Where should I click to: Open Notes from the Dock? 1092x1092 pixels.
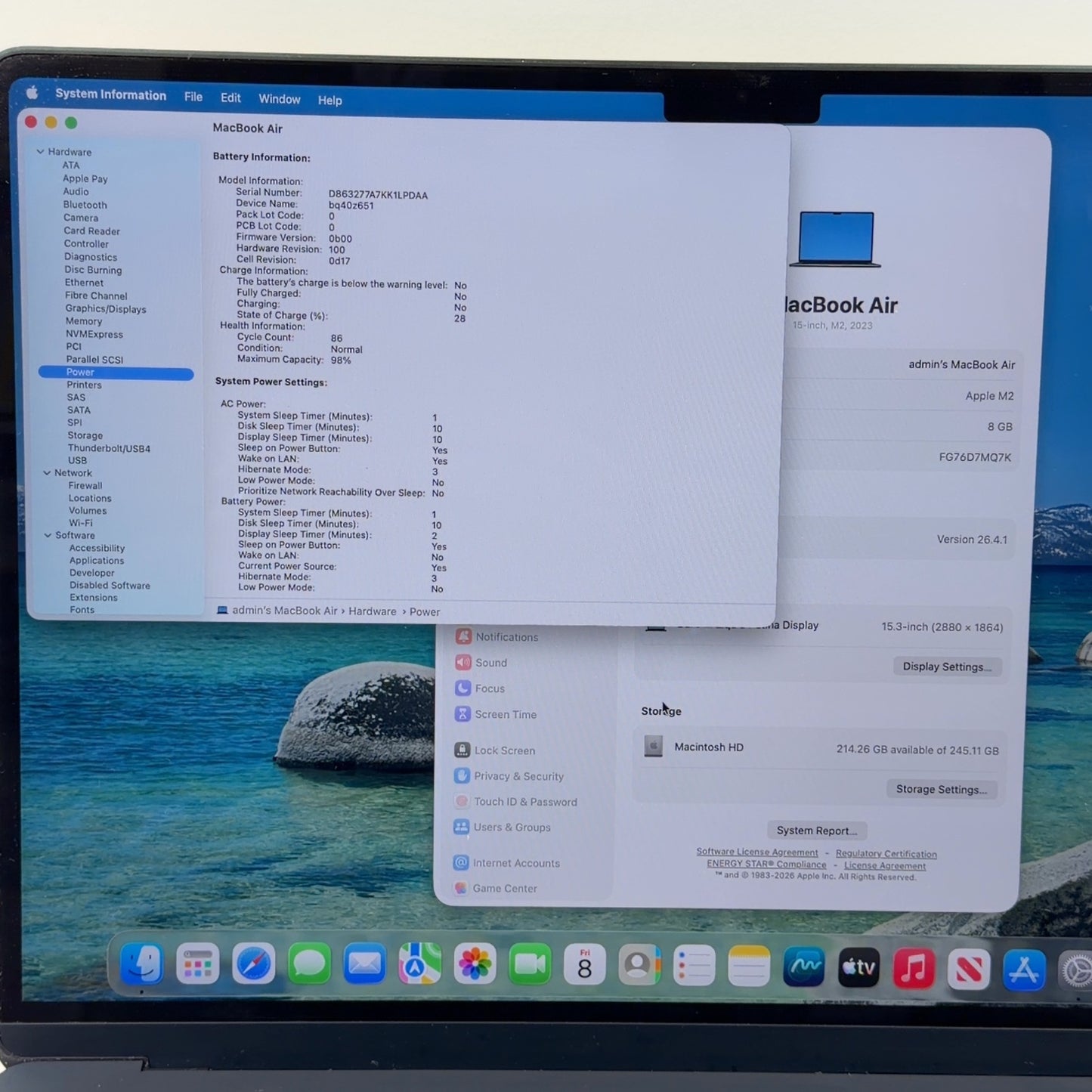coord(749,967)
